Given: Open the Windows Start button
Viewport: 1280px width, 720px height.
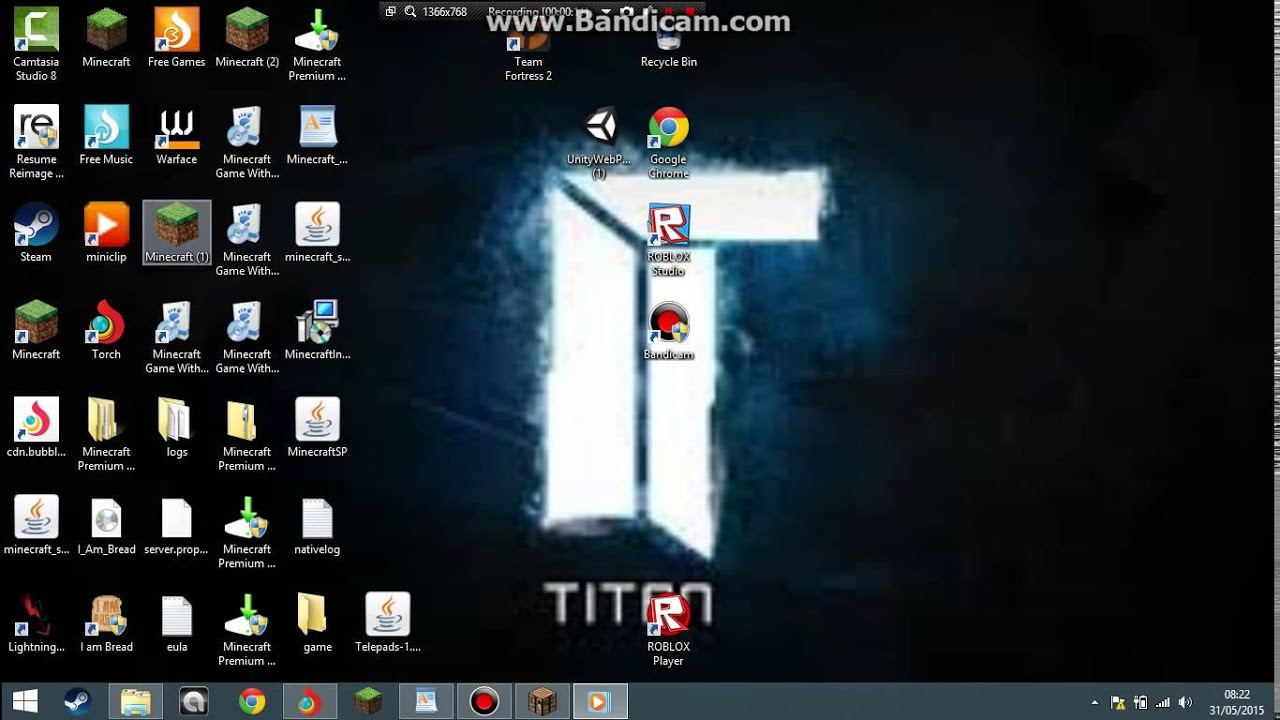Looking at the screenshot, I should click(x=25, y=702).
